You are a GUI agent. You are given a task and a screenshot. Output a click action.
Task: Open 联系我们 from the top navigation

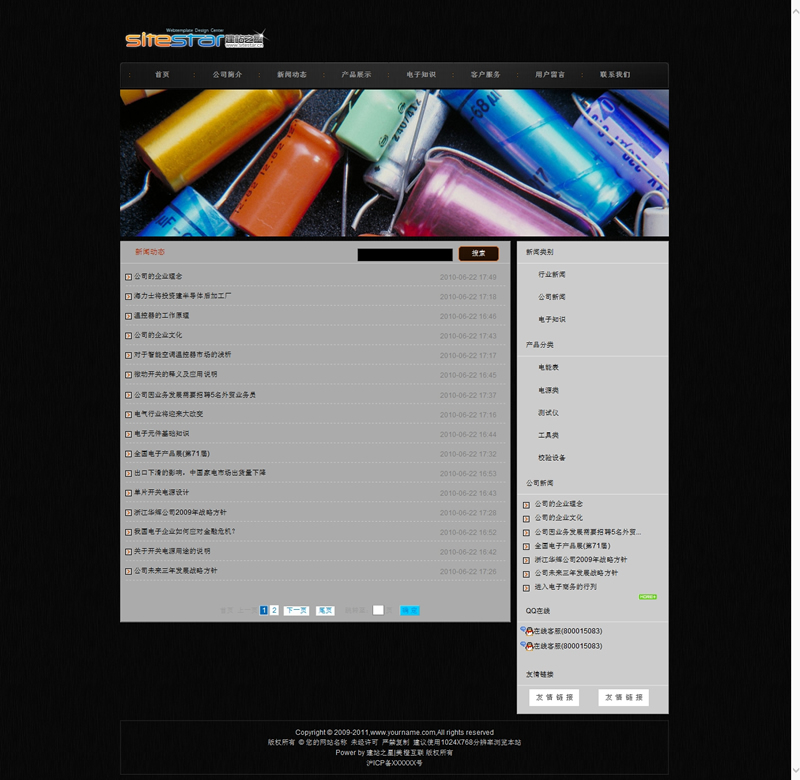[615, 75]
